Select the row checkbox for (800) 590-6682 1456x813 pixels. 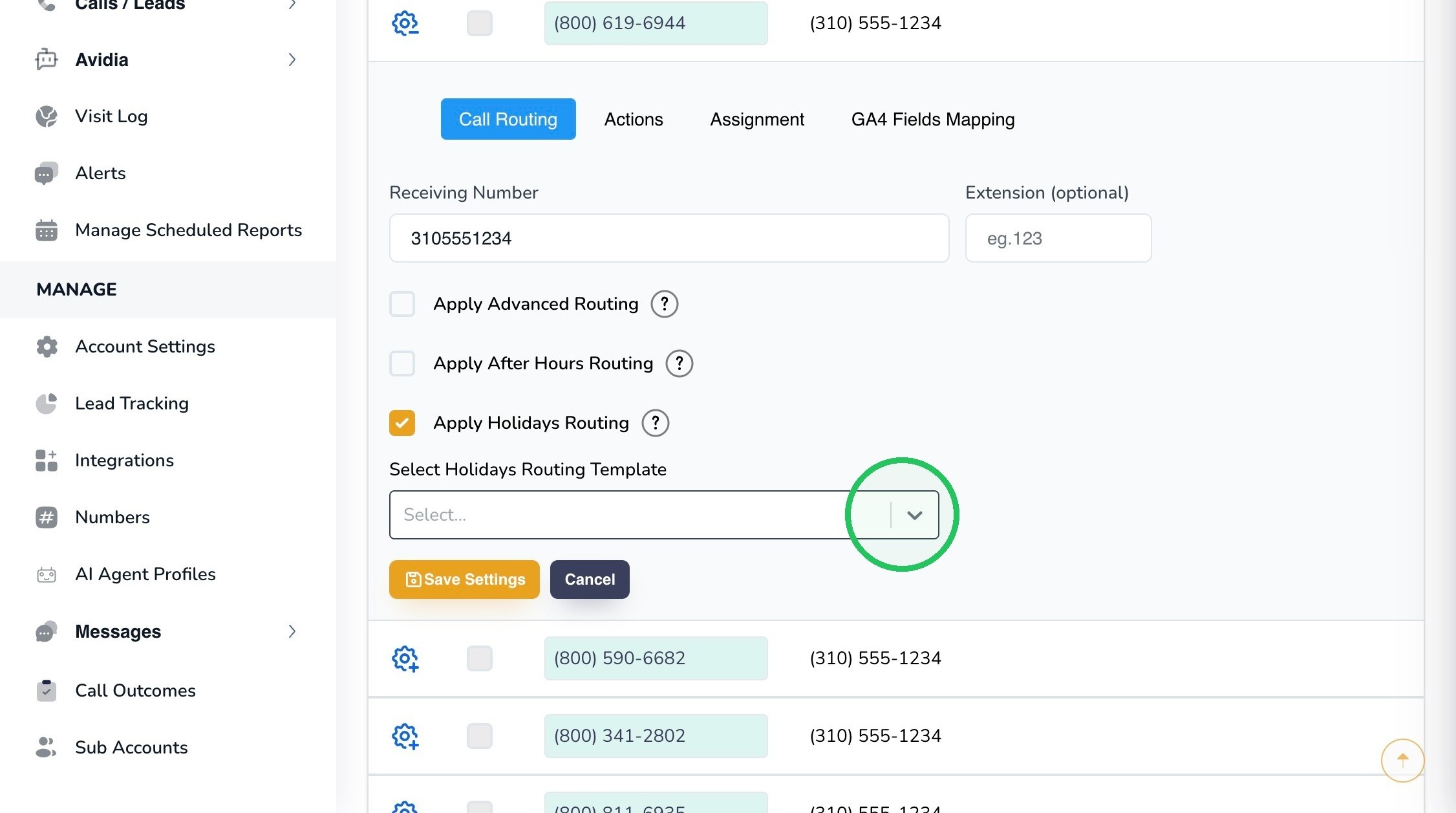click(480, 658)
